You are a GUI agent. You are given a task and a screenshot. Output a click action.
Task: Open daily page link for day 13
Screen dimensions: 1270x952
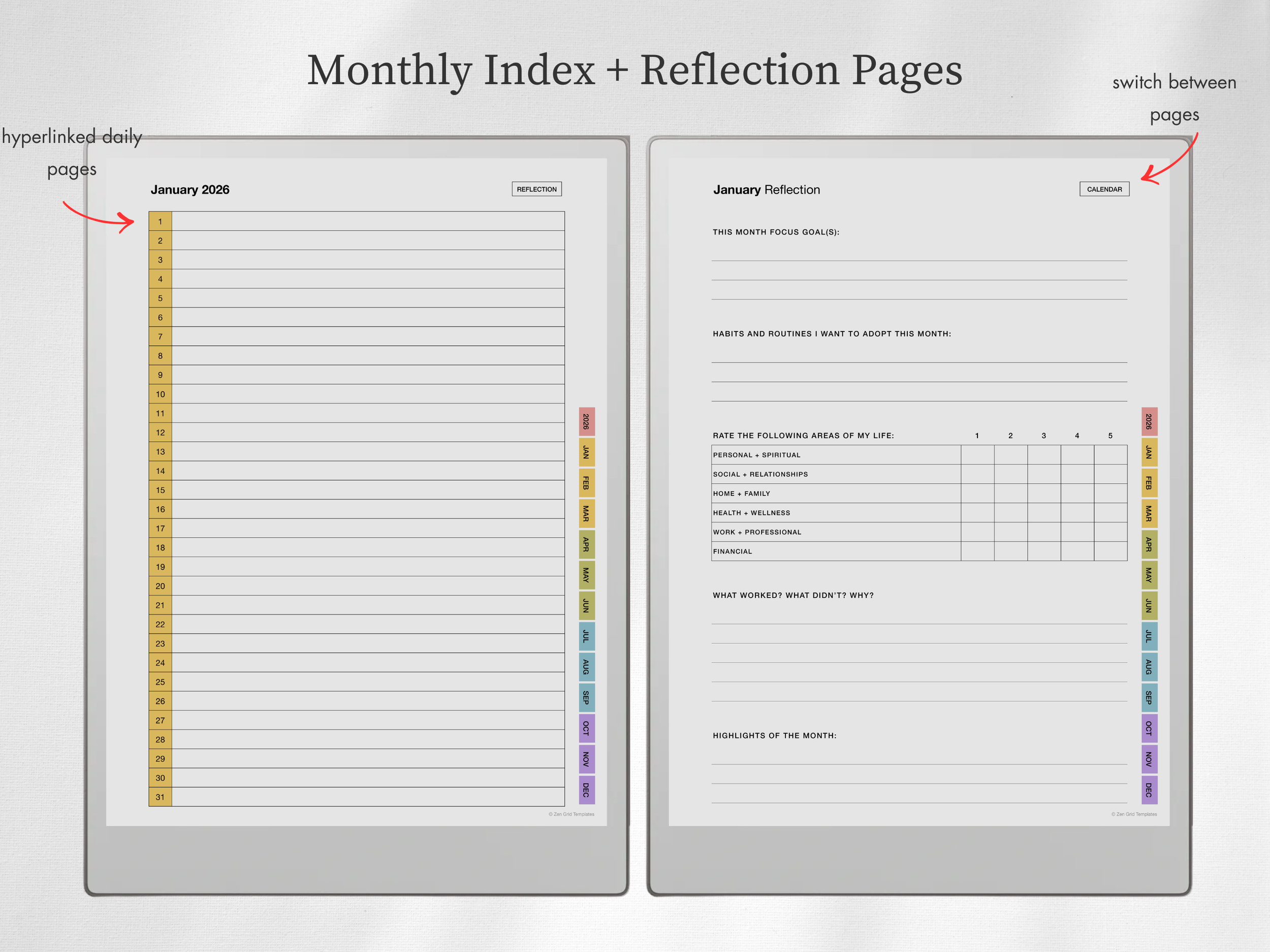160,451
